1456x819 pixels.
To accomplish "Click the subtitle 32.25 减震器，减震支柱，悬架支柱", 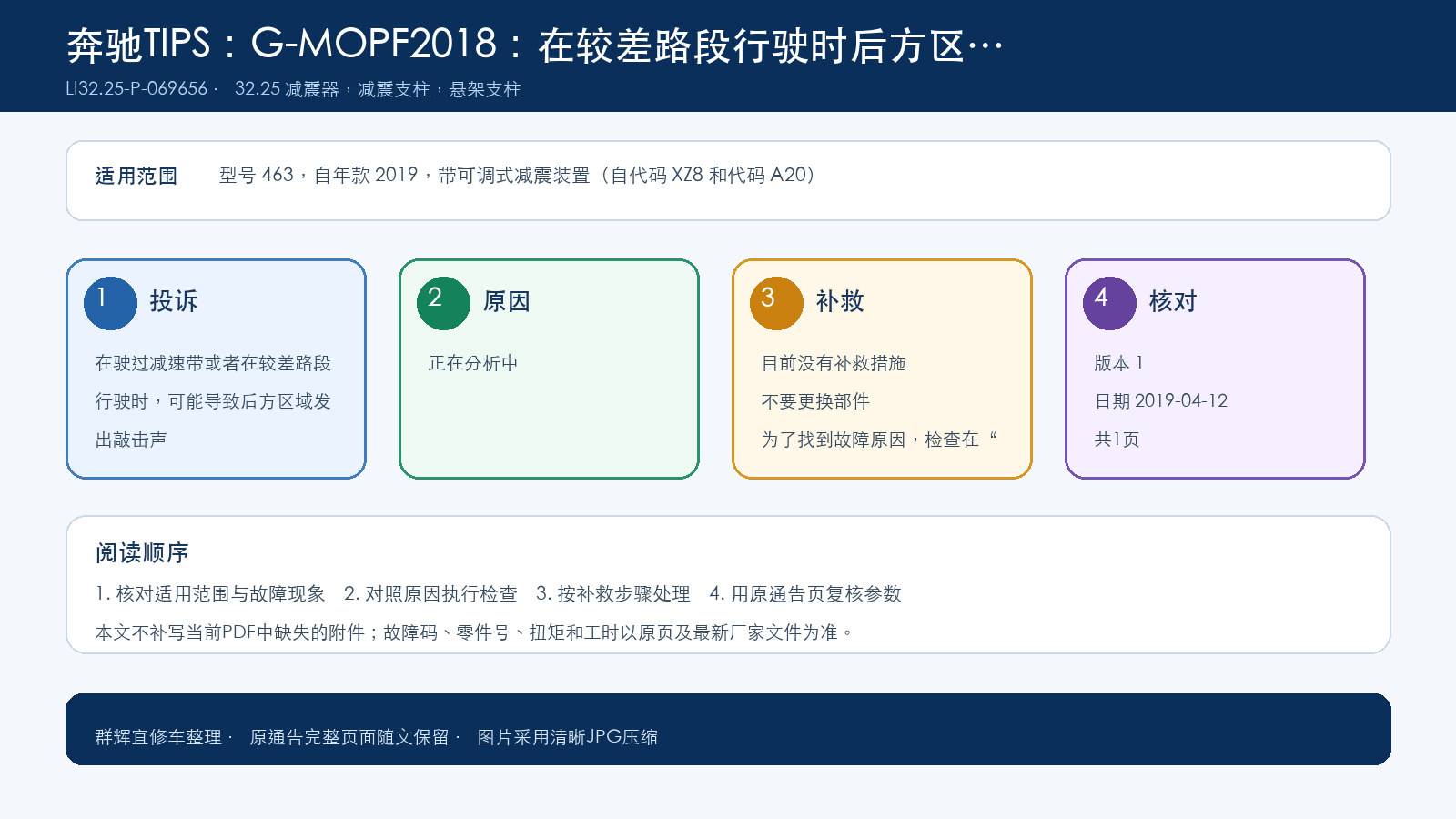I will (378, 89).
